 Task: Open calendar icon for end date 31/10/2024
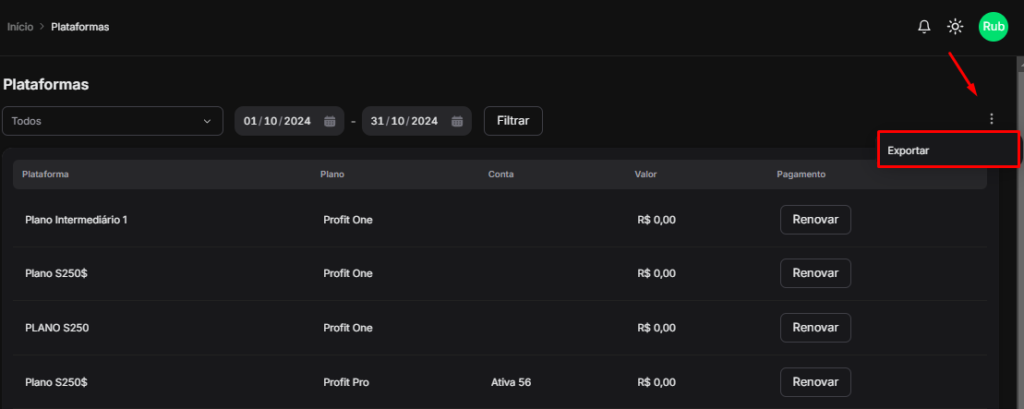pos(457,121)
